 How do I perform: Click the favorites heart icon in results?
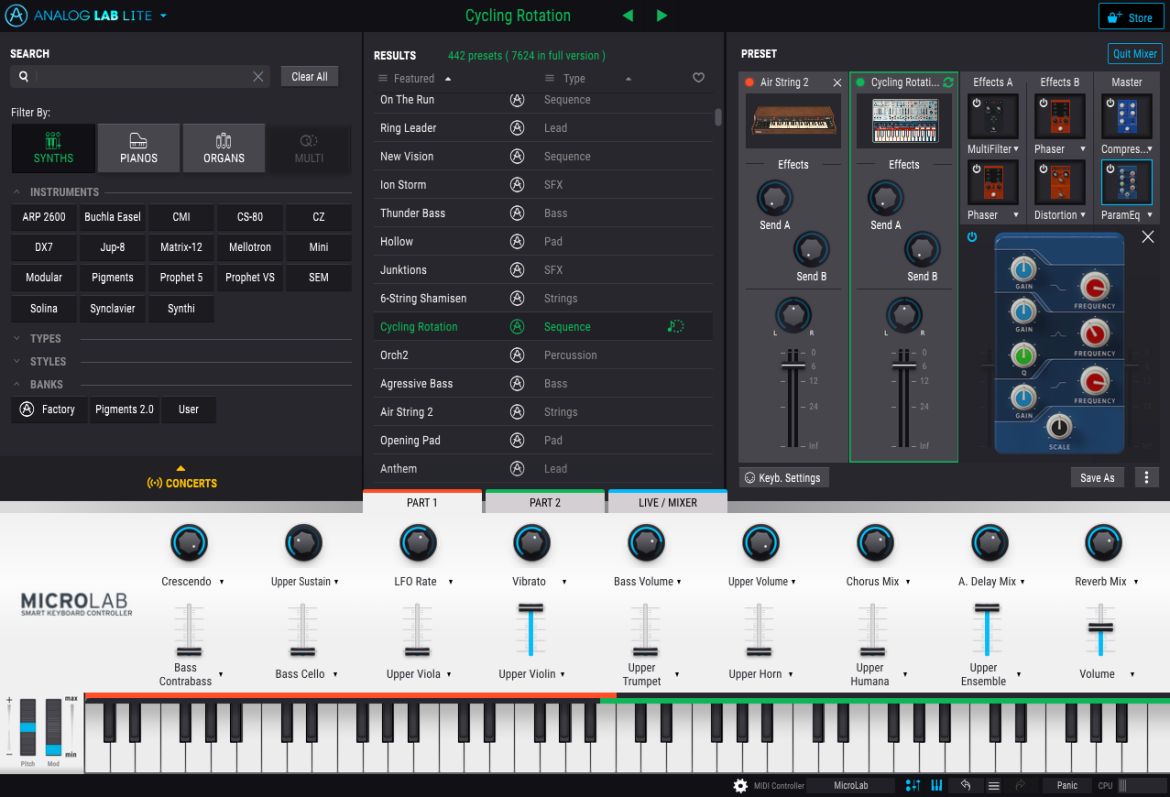(x=698, y=78)
